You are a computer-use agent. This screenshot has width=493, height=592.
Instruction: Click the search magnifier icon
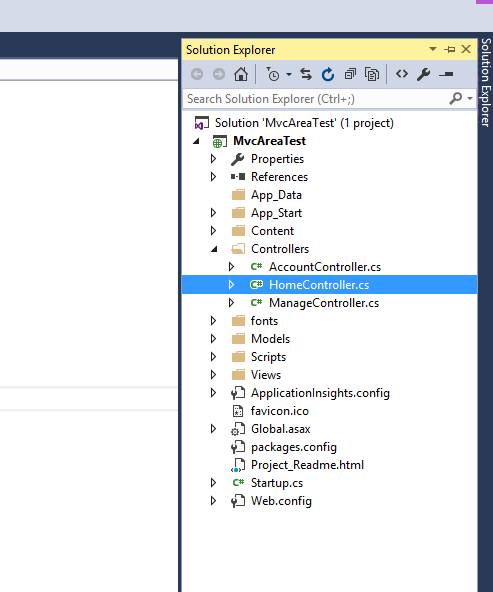click(456, 99)
